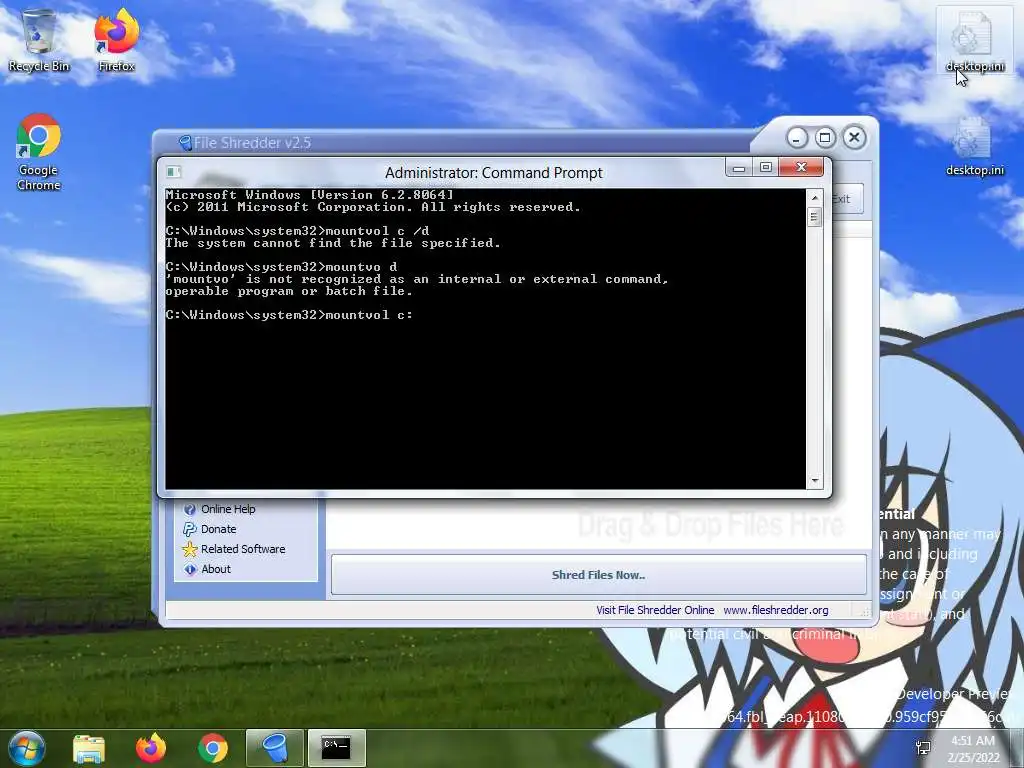1024x768 pixels.
Task: Follow the Visit File Shredder Online link
Action: [x=655, y=610]
